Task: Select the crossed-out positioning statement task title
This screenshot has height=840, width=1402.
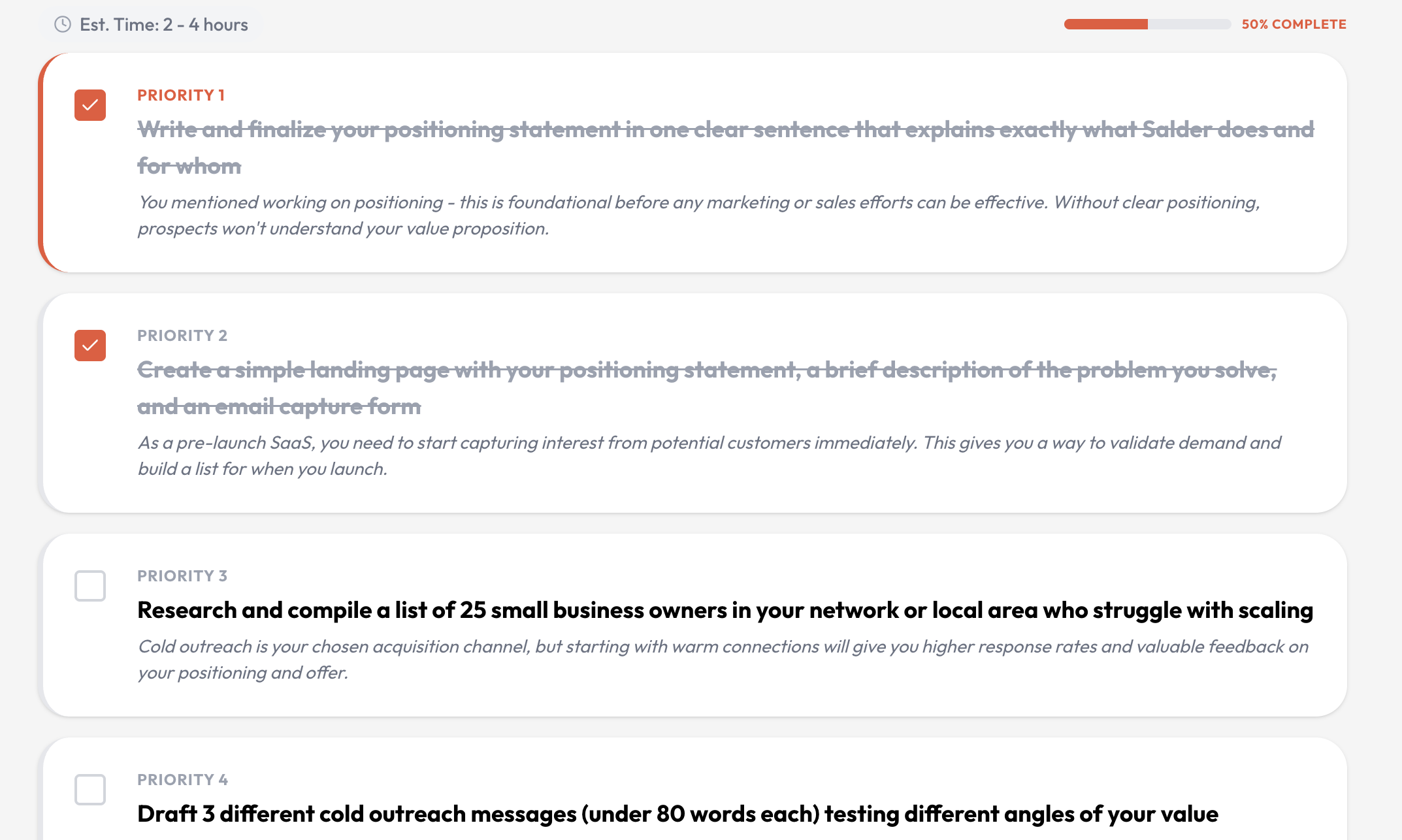Action: [725, 130]
